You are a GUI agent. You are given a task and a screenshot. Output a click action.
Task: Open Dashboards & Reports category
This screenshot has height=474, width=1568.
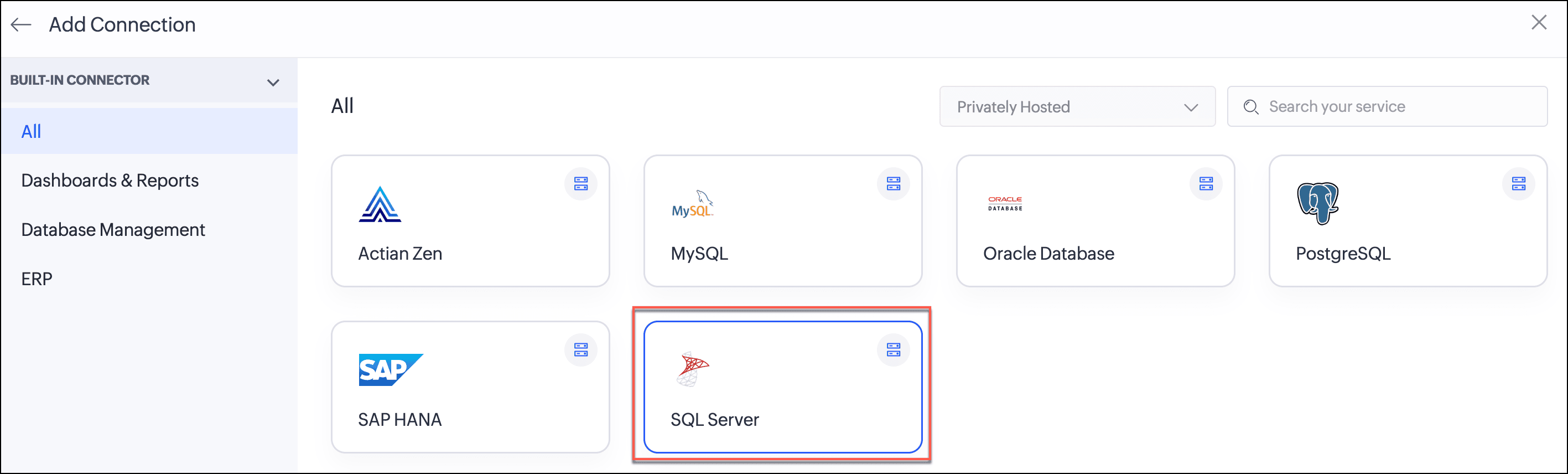coord(110,181)
